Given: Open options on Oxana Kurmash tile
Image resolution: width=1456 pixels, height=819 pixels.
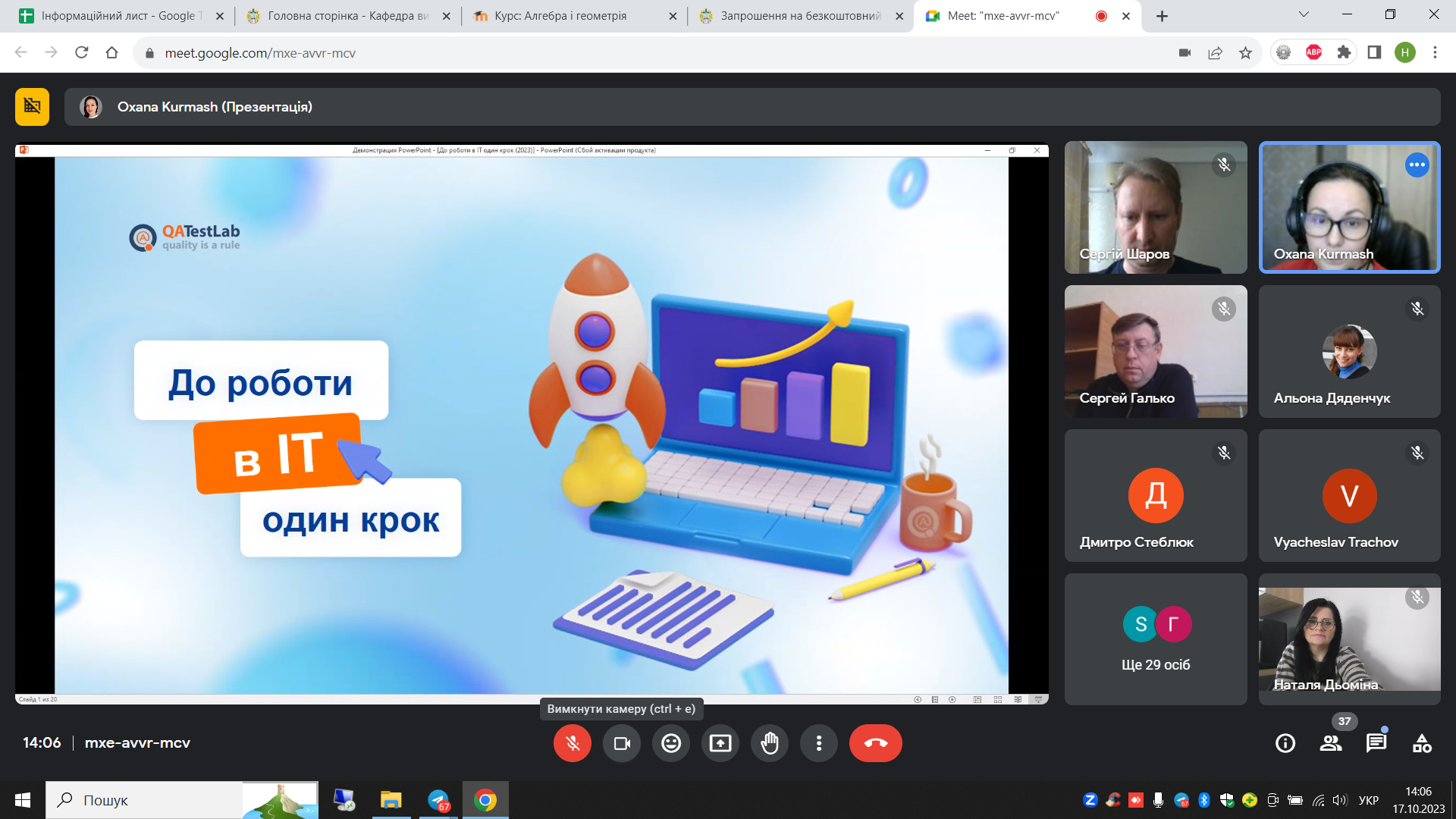Looking at the screenshot, I should (x=1417, y=165).
